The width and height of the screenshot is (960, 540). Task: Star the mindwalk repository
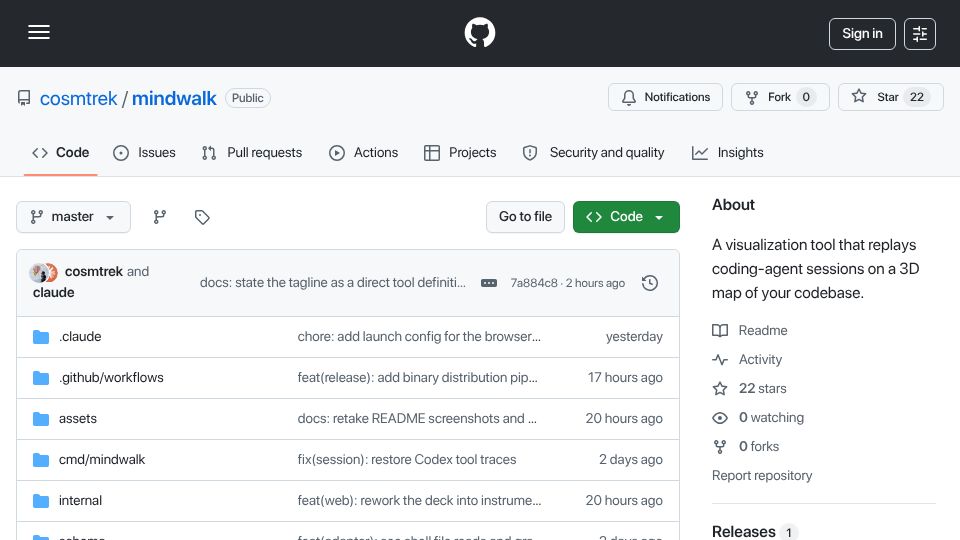tap(890, 97)
